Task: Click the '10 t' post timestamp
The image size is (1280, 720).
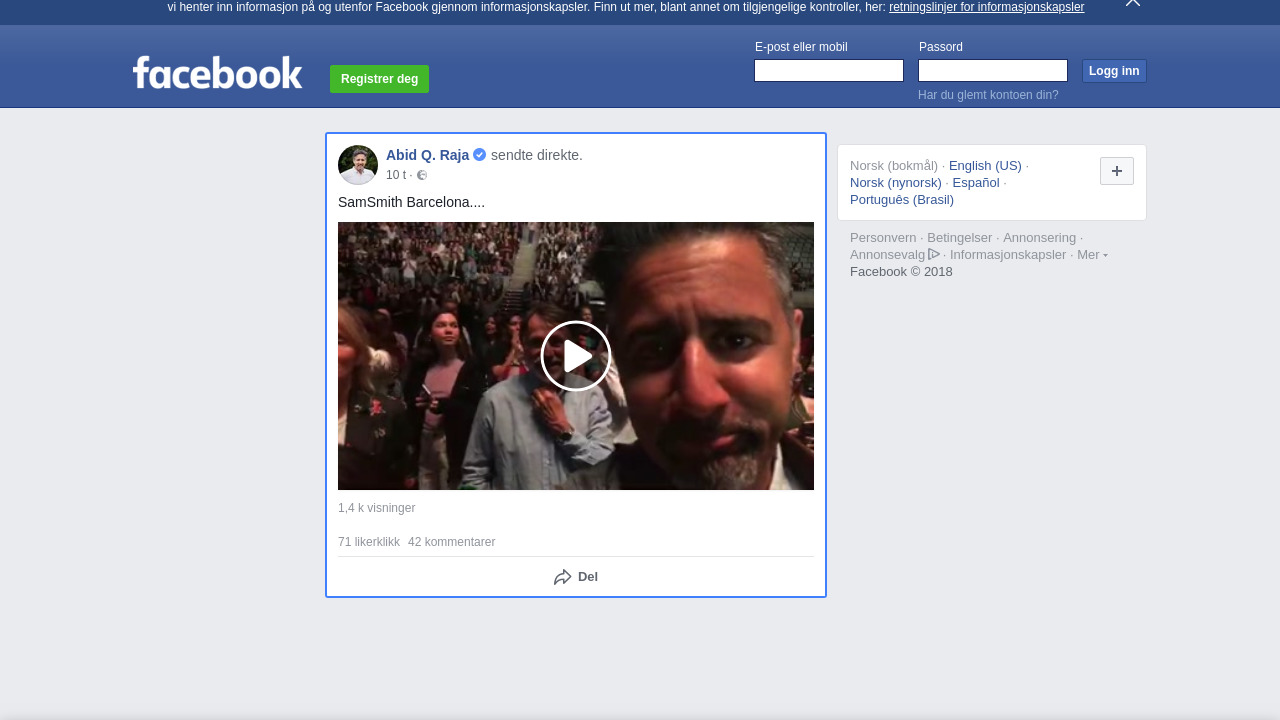Action: pyautogui.click(x=396, y=175)
